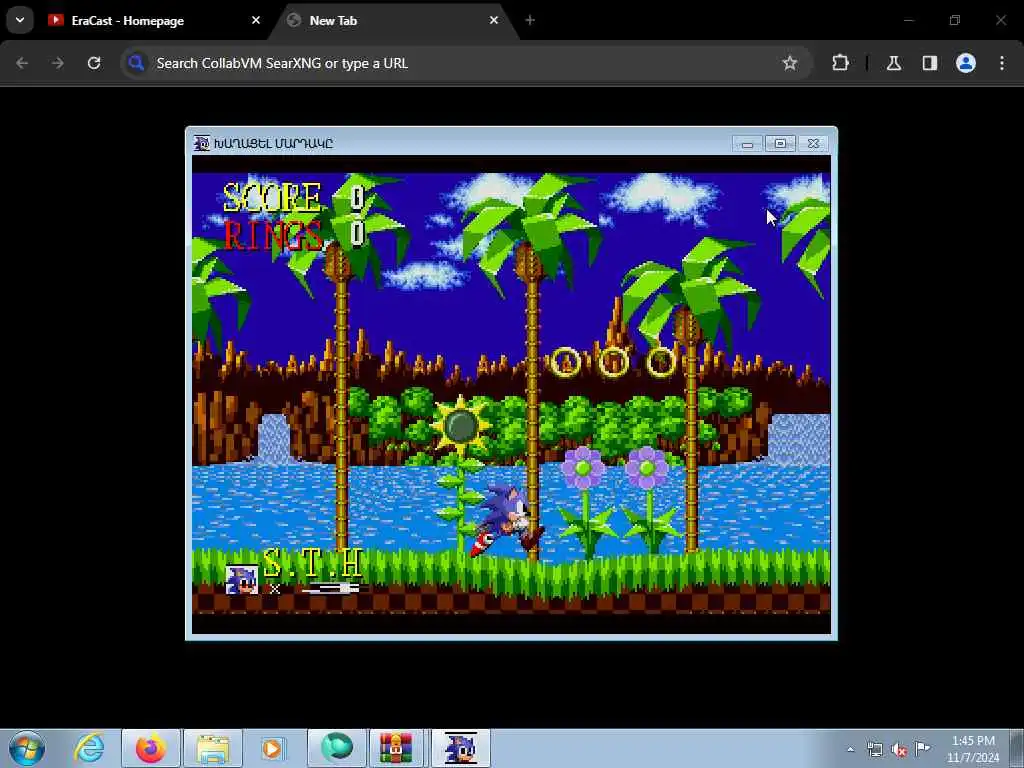Launch Firefox from the taskbar

click(150, 748)
